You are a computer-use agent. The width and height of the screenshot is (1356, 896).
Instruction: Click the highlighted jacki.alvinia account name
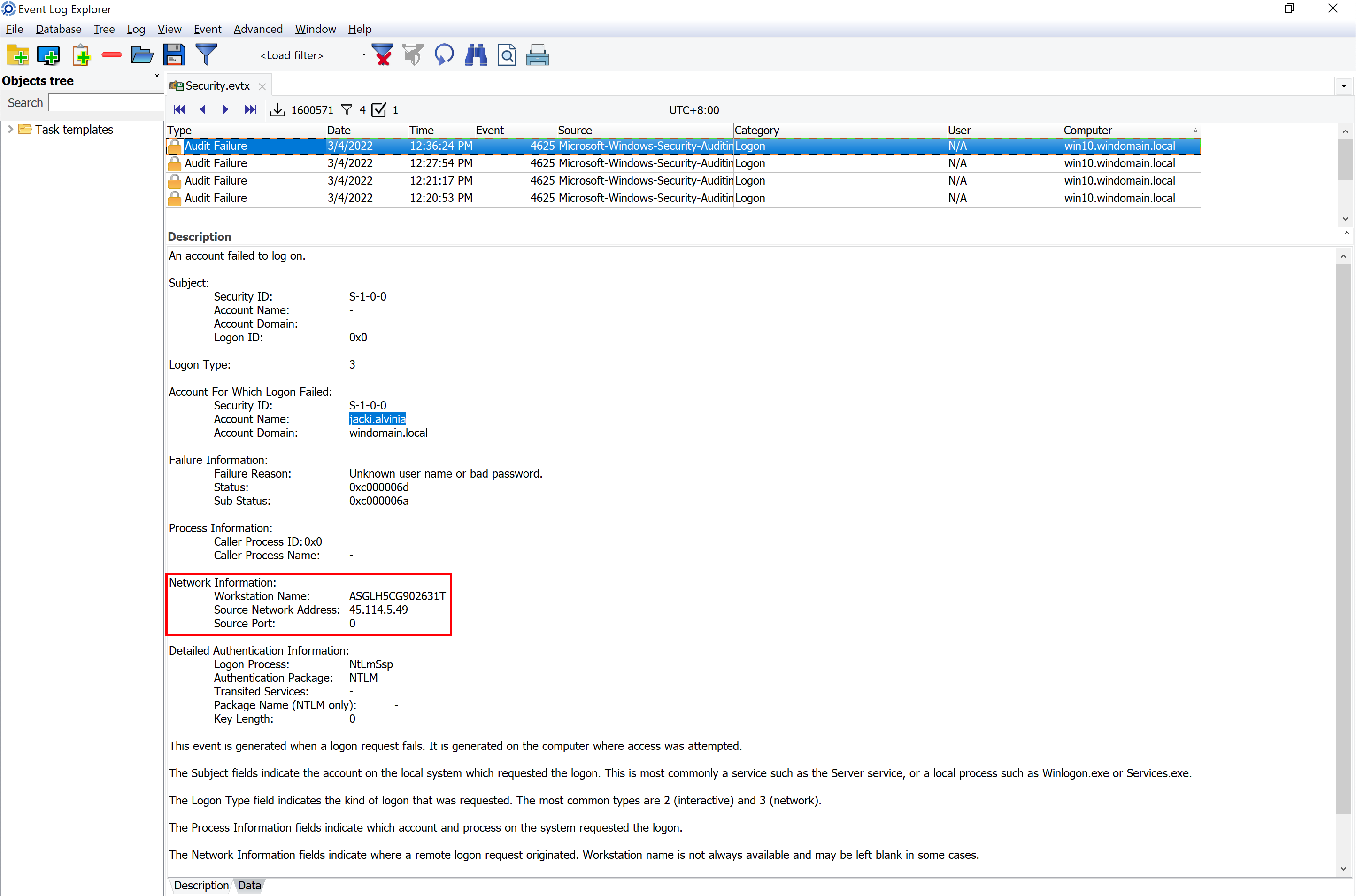(378, 419)
